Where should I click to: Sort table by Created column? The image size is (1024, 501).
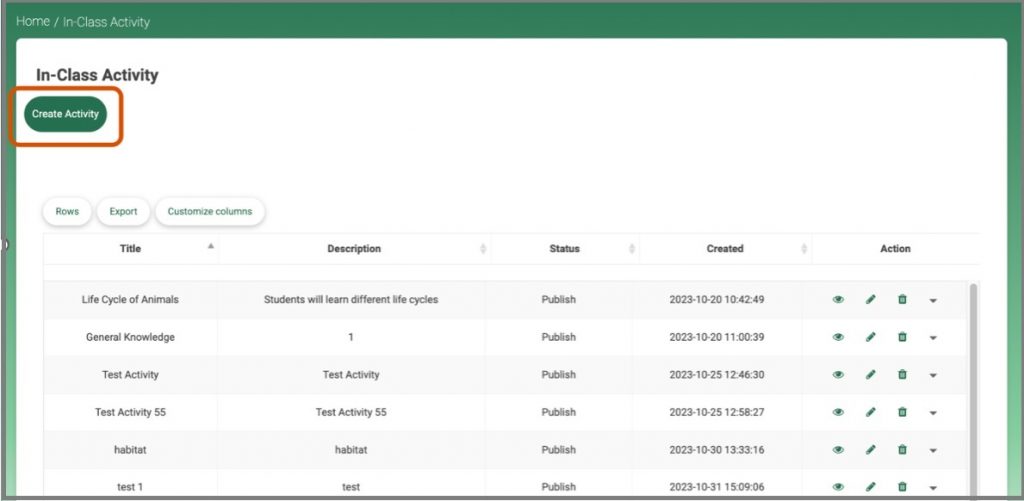click(x=725, y=249)
